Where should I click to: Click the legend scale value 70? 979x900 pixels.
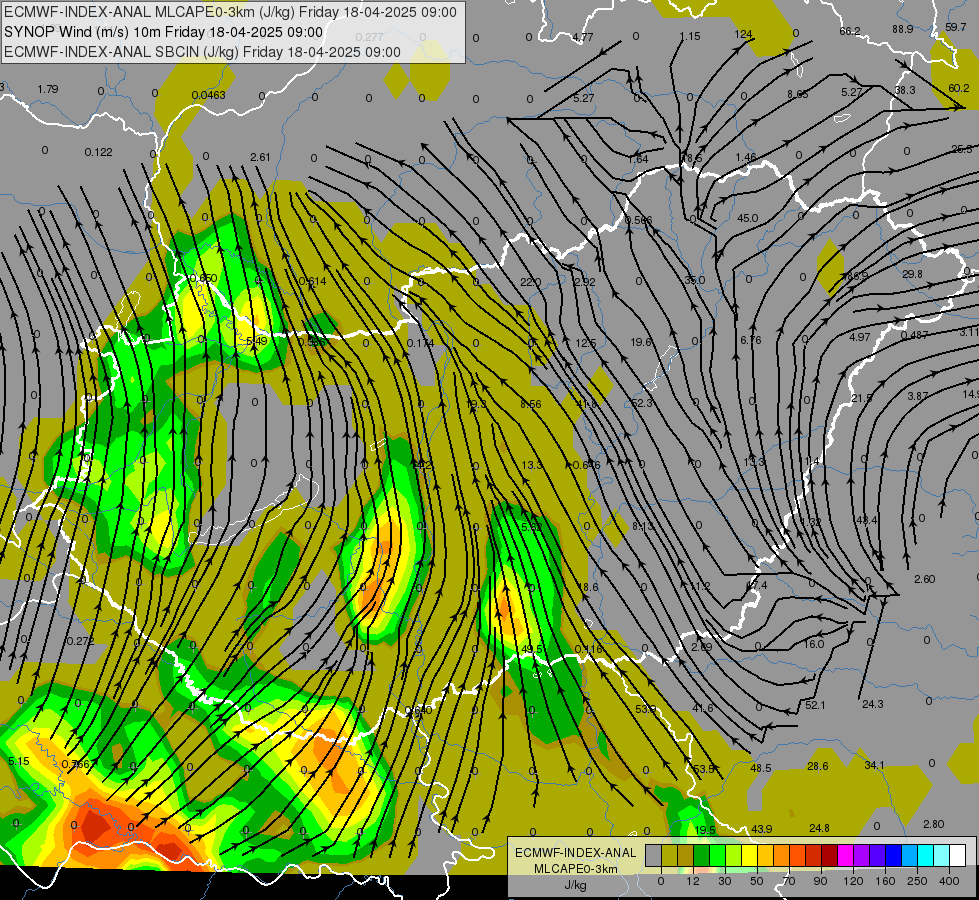pyautogui.click(x=789, y=881)
